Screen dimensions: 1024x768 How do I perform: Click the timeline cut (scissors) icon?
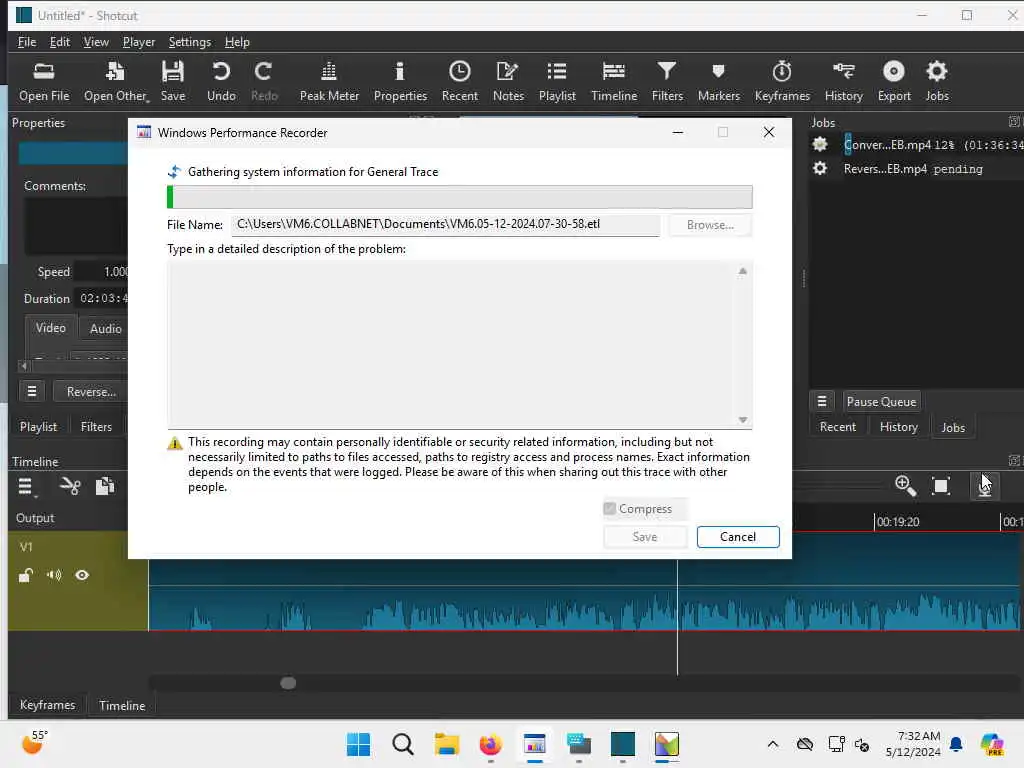70,486
